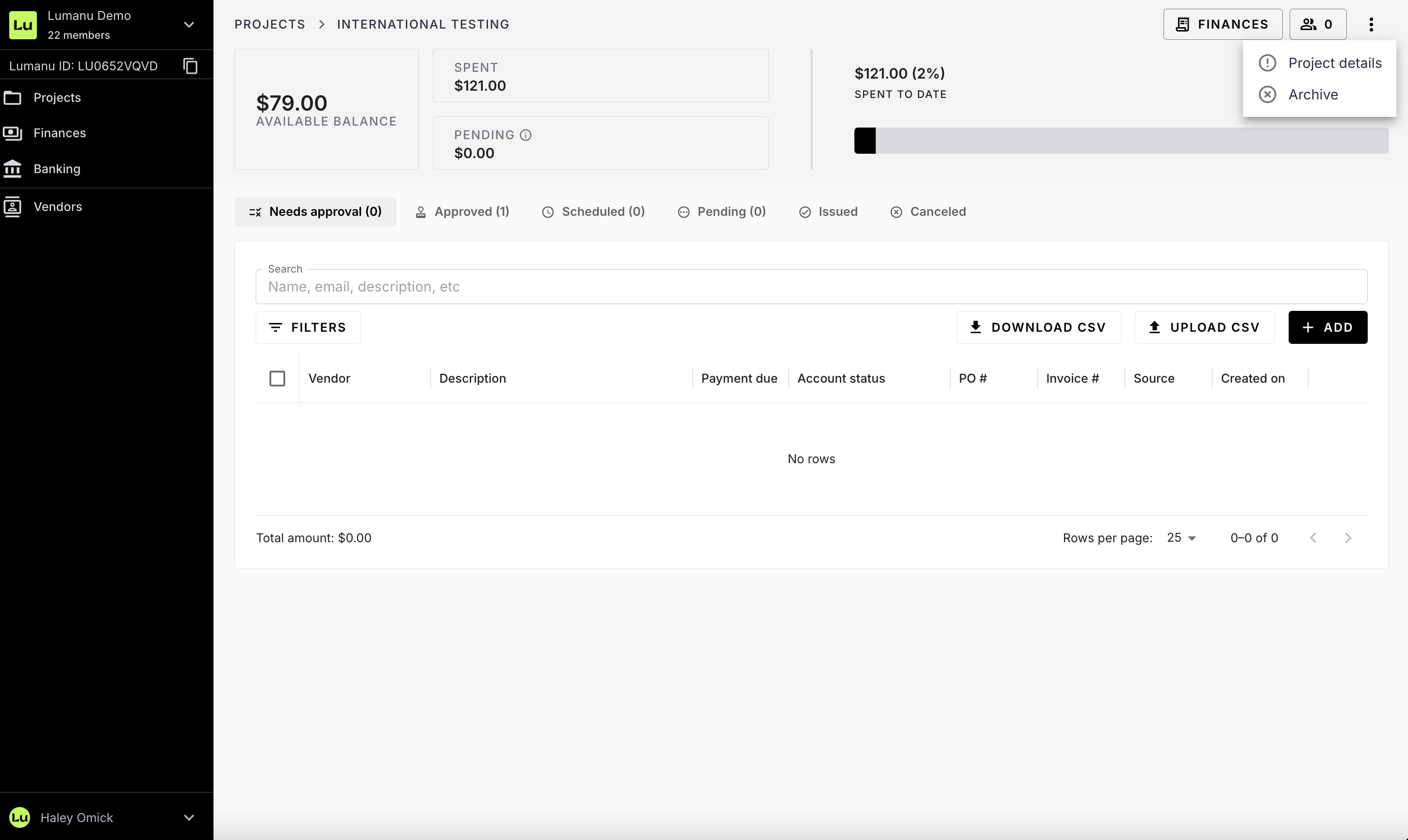Switch to the Approved (1) tab
The width and height of the screenshot is (1408, 840).
pos(462,212)
